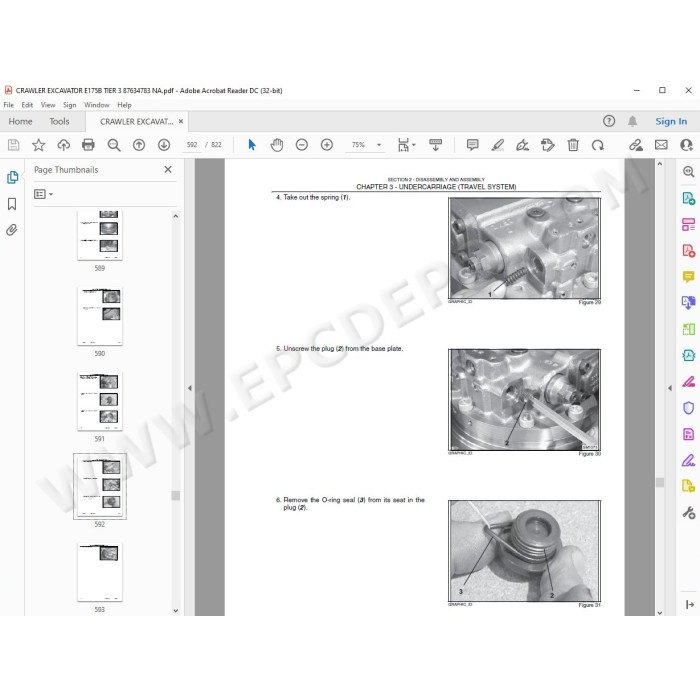This screenshot has height=700, width=700.
Task: Select page 589 thumbnail
Action: [x=100, y=235]
